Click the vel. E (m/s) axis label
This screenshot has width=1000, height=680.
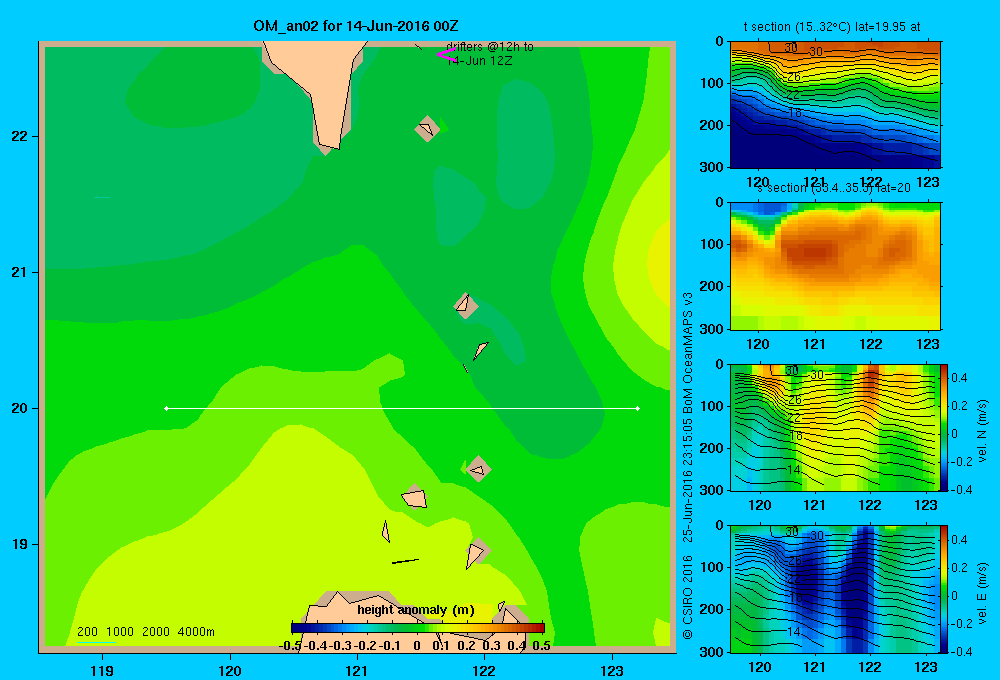[x=983, y=592]
